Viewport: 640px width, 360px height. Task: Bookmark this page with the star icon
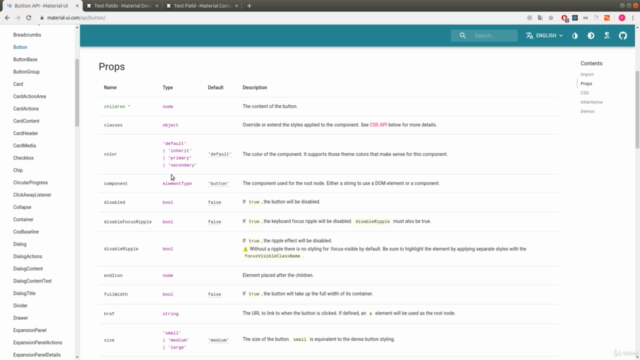[551, 18]
